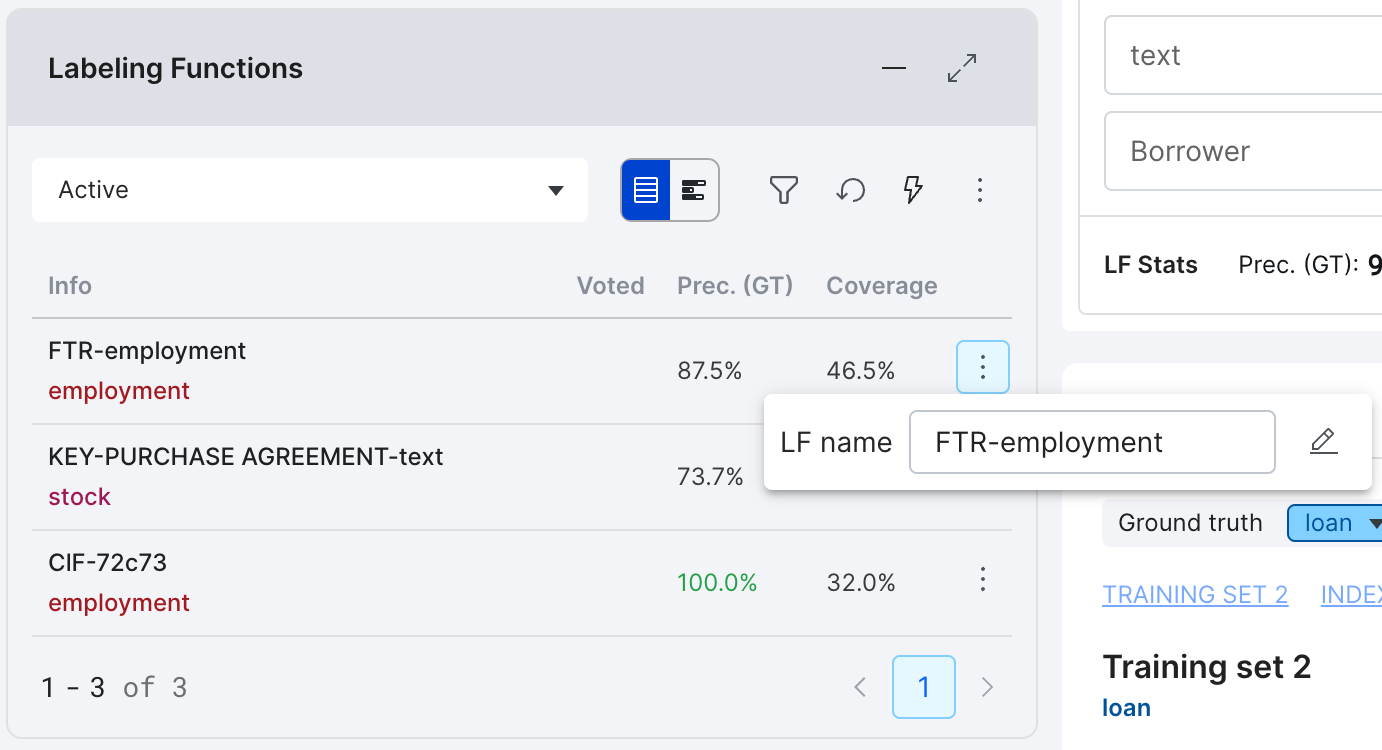Screen dimensions: 1382x750
Task: Click the lightning bolt icon
Action: [x=912, y=190]
